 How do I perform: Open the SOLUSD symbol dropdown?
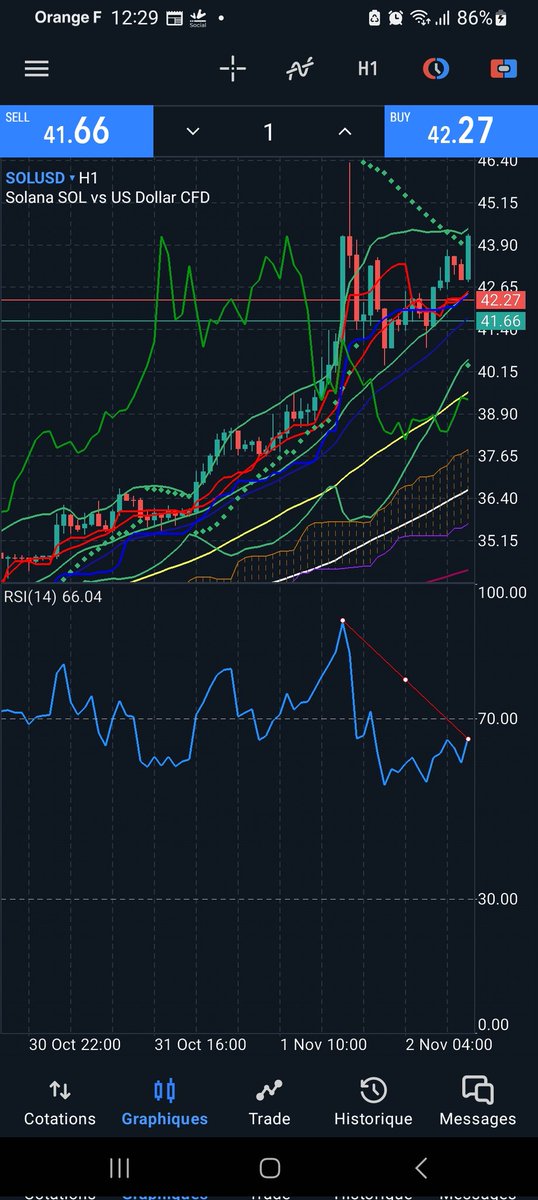(42, 178)
